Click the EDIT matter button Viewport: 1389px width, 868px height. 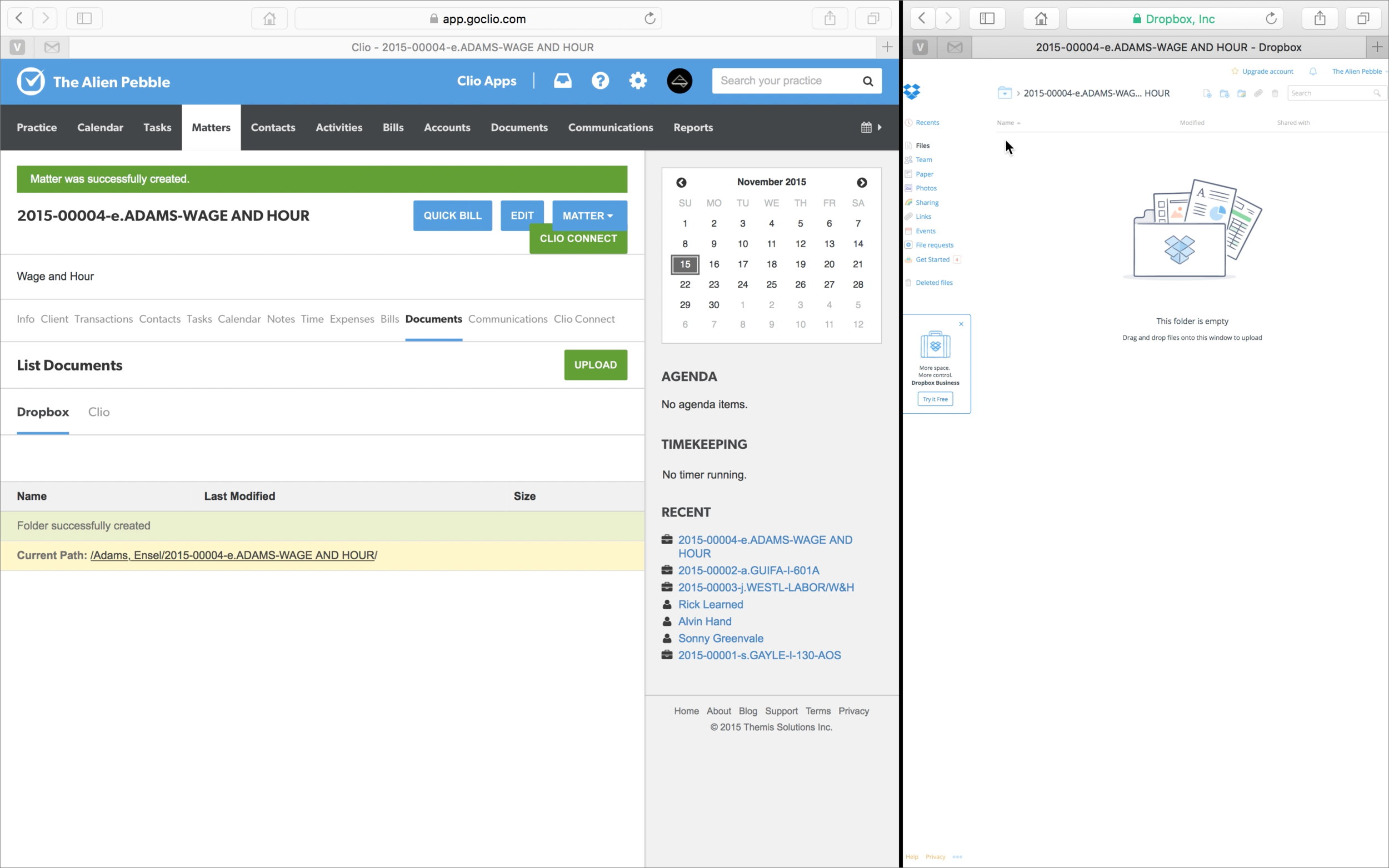(x=522, y=216)
